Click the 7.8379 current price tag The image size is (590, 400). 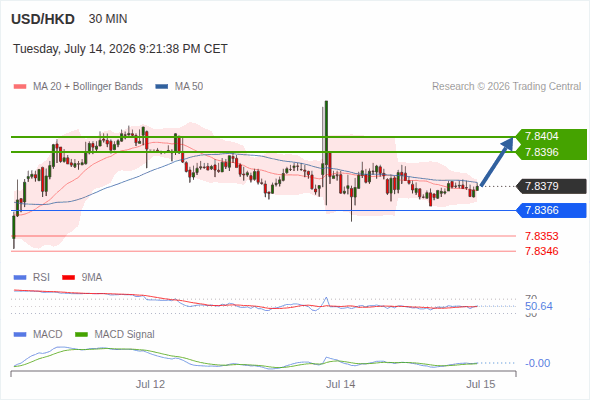point(551,186)
